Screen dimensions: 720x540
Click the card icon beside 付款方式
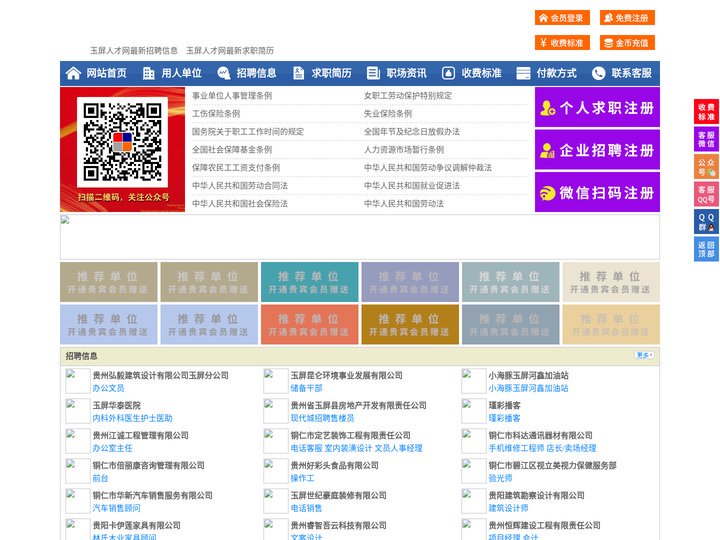click(523, 73)
